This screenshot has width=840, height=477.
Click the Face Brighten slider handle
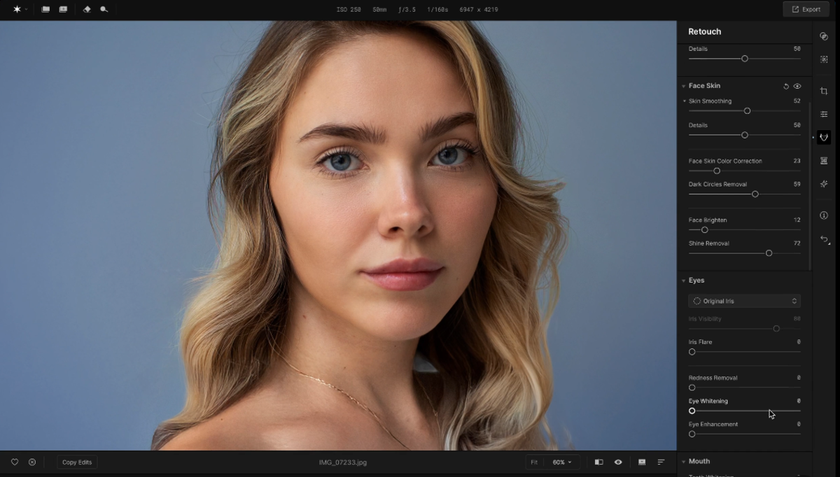click(704, 230)
